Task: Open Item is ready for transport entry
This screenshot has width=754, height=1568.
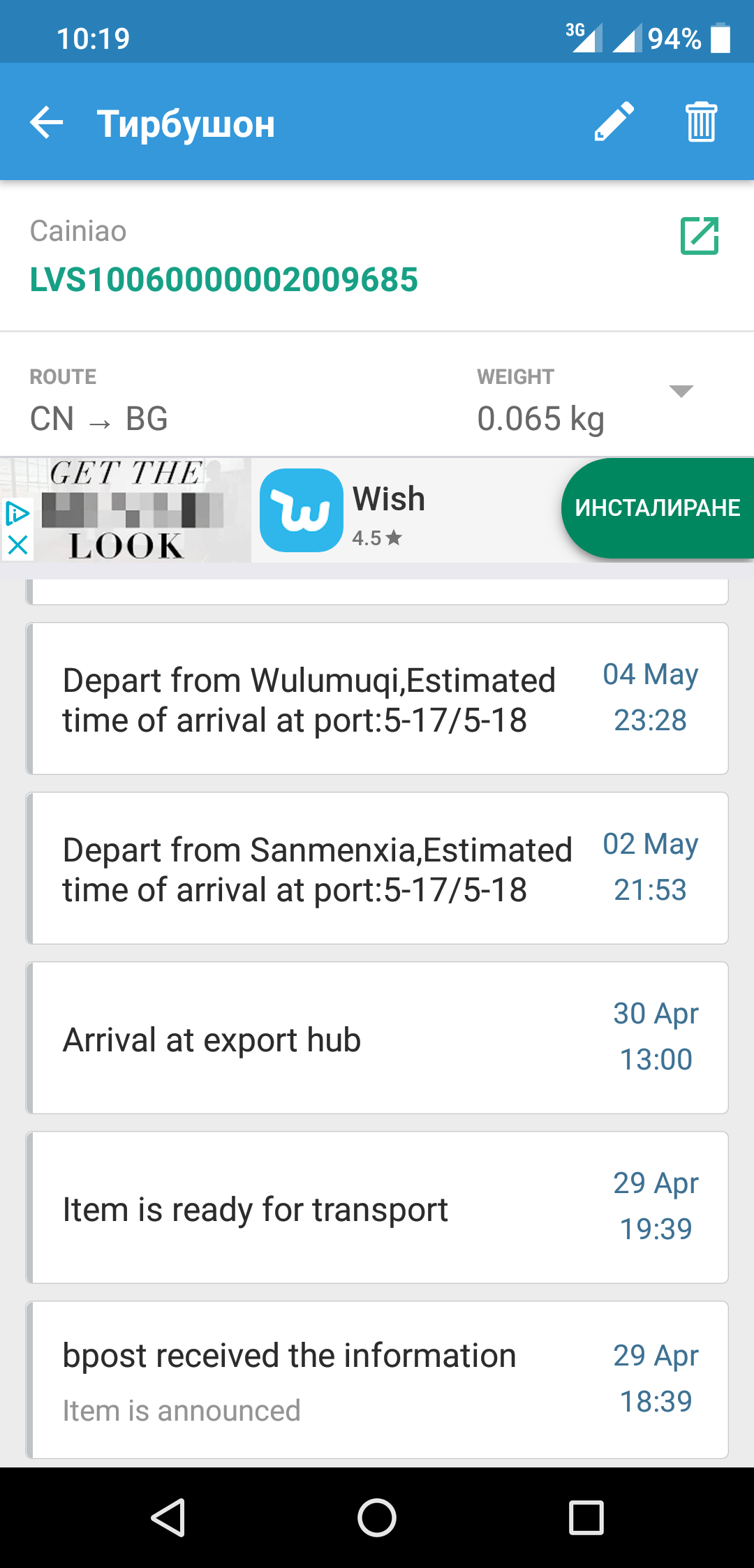Action: [x=377, y=1208]
